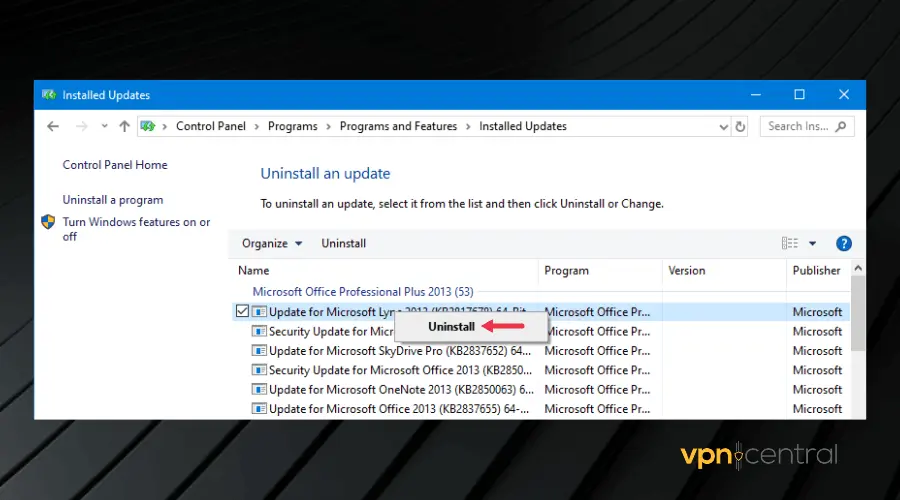Navigate to Programs breadcrumb
The image size is (900, 500).
pyautogui.click(x=293, y=126)
